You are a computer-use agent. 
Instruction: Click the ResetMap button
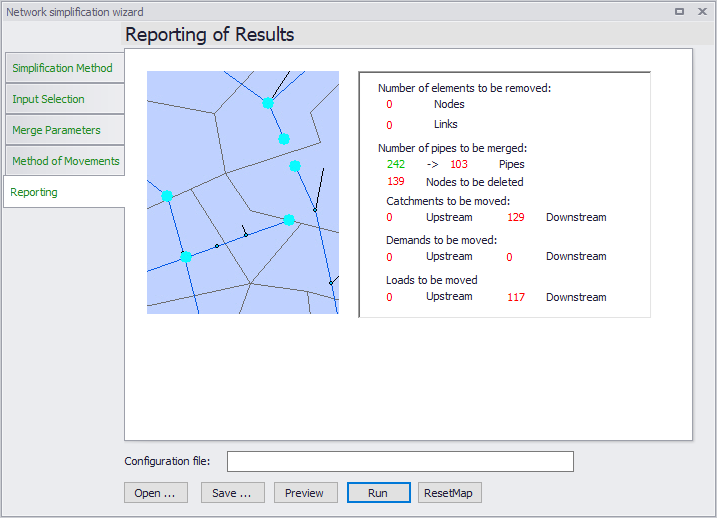(x=449, y=493)
